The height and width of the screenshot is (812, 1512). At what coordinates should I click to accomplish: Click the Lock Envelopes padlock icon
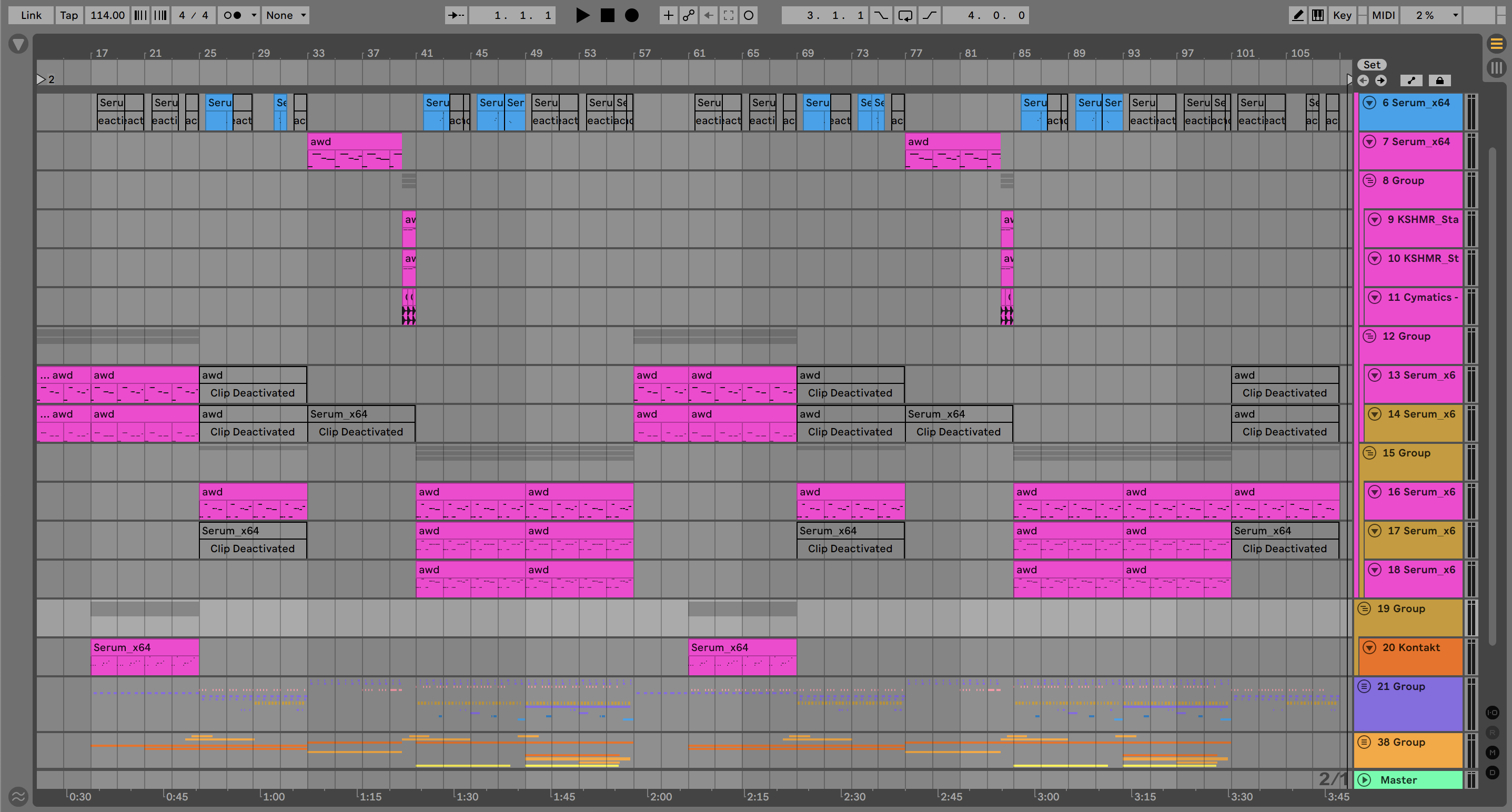(1439, 80)
